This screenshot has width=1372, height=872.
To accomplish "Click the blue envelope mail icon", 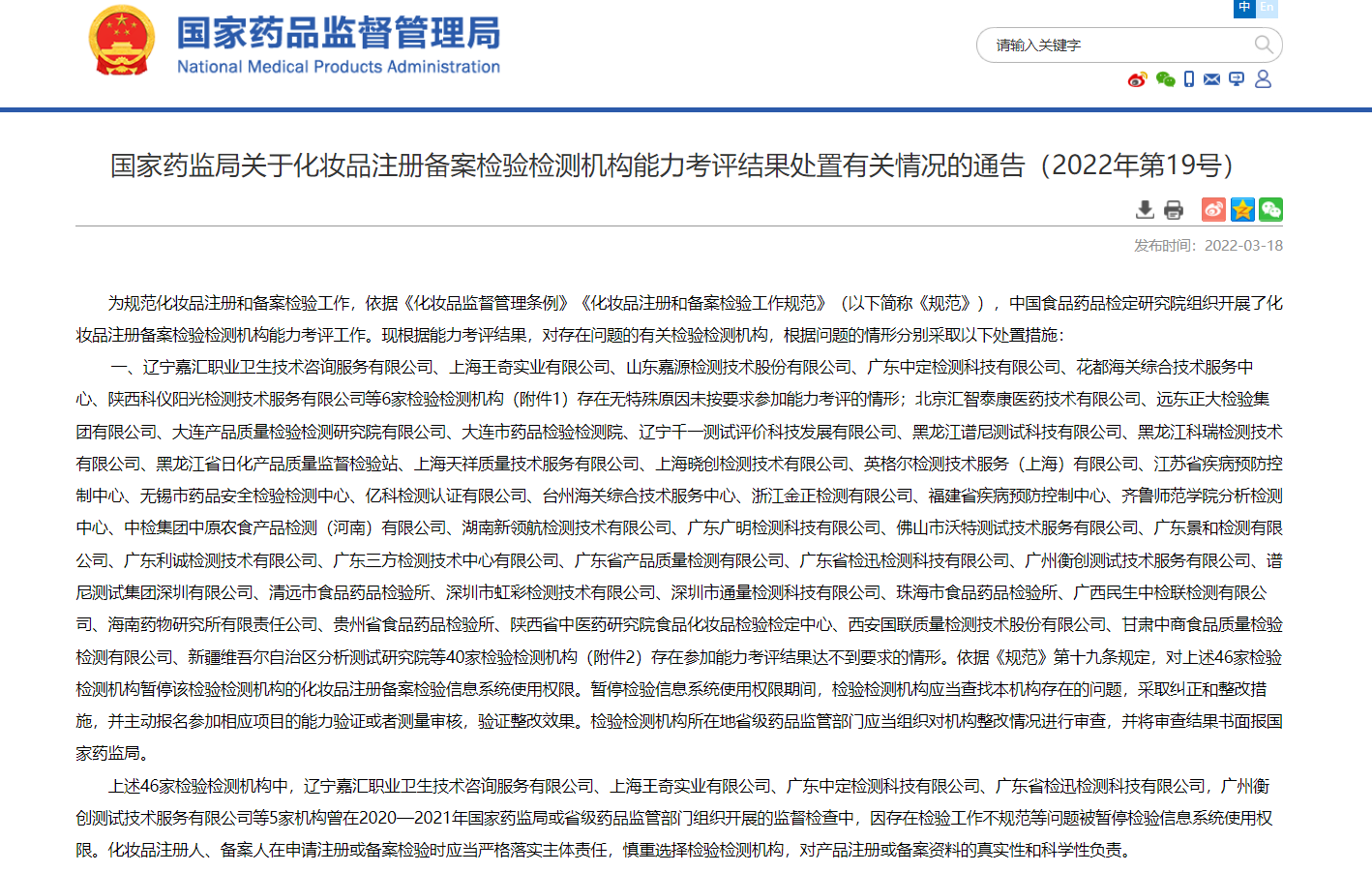I will tap(1211, 79).
